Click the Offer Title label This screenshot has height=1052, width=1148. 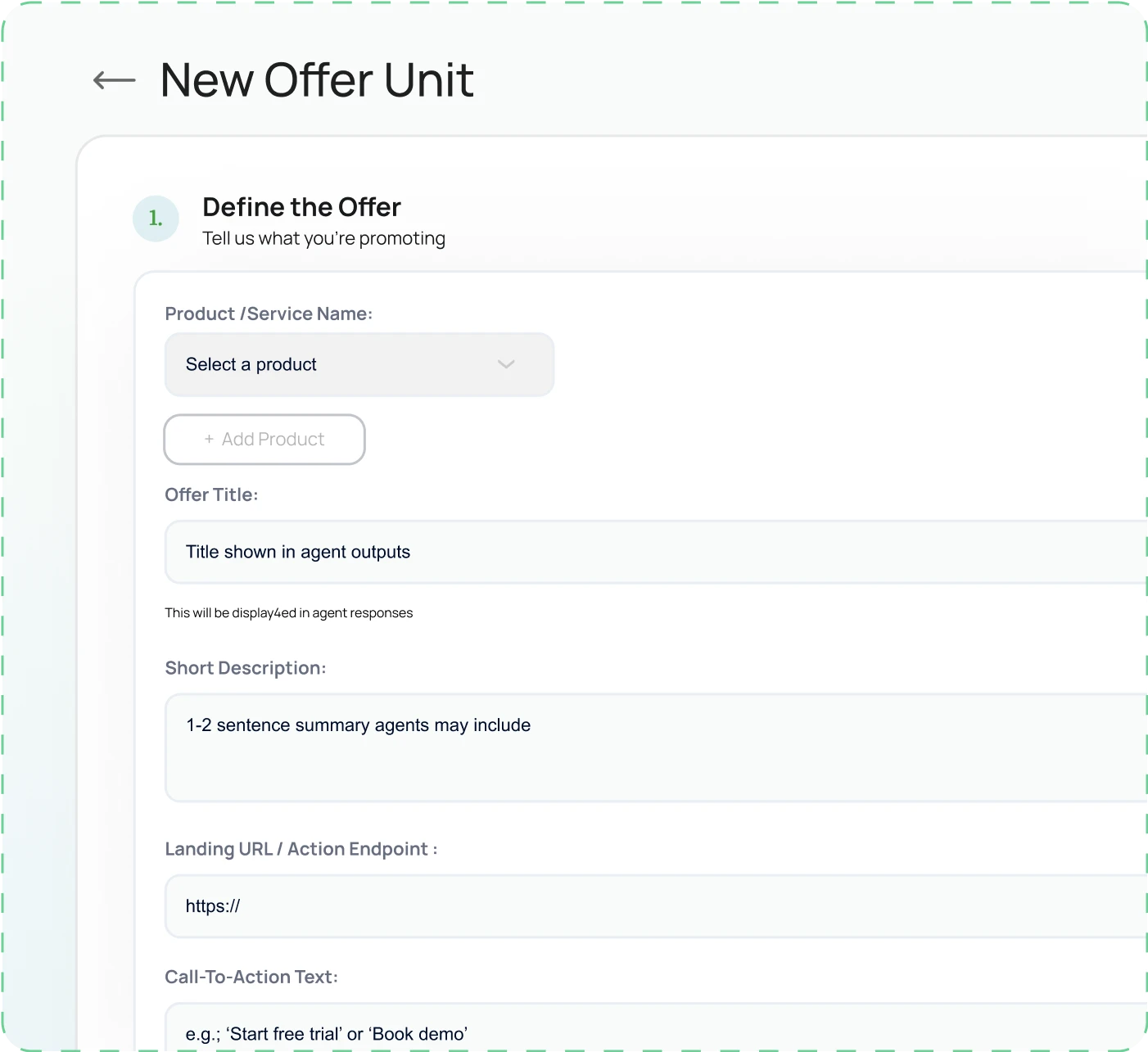(211, 494)
